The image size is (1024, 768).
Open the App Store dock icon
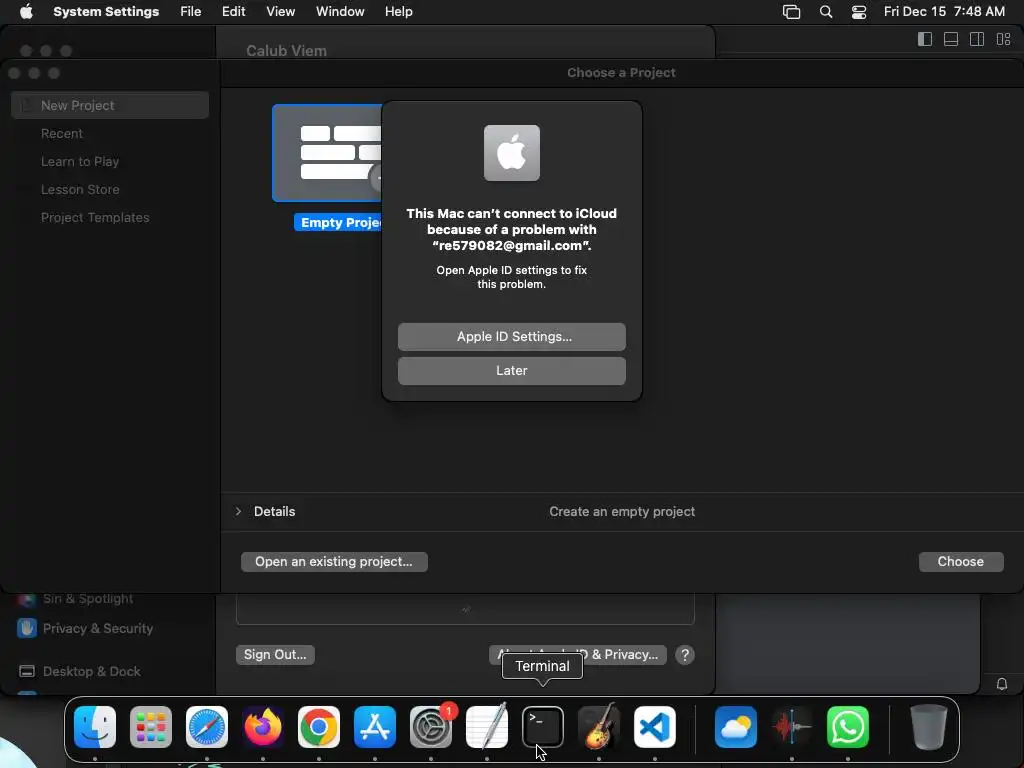point(375,727)
